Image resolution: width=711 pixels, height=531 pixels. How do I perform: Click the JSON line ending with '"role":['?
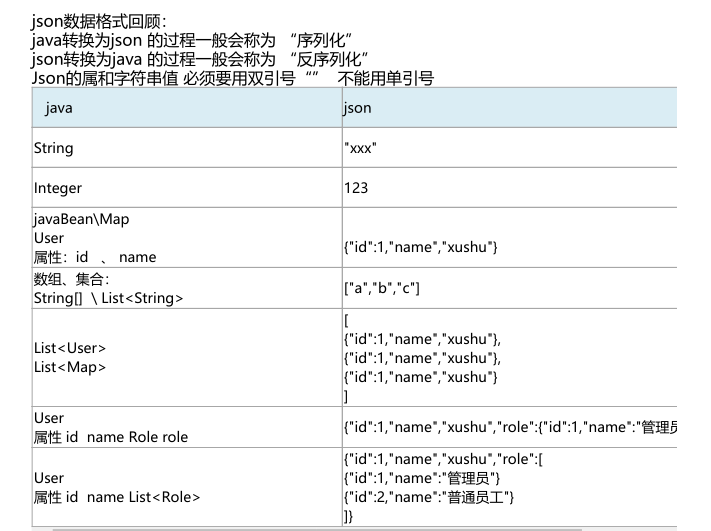[443, 459]
